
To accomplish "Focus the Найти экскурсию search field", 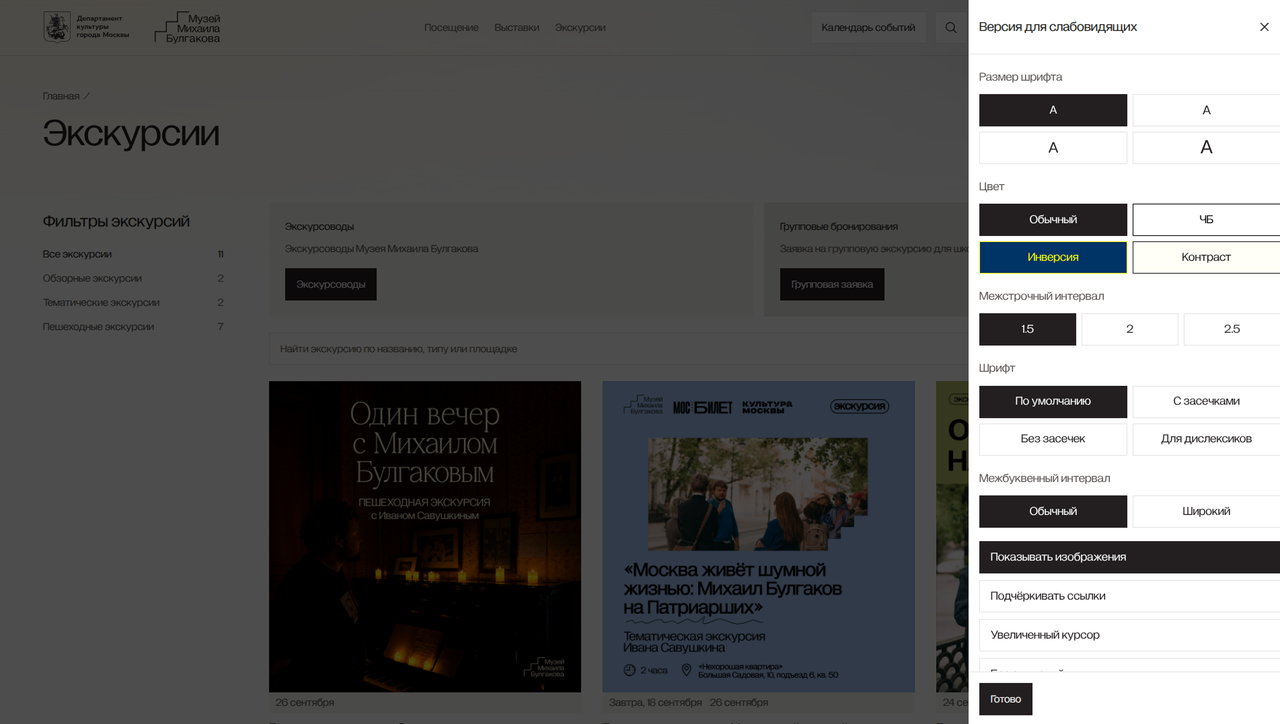I will (x=618, y=349).
